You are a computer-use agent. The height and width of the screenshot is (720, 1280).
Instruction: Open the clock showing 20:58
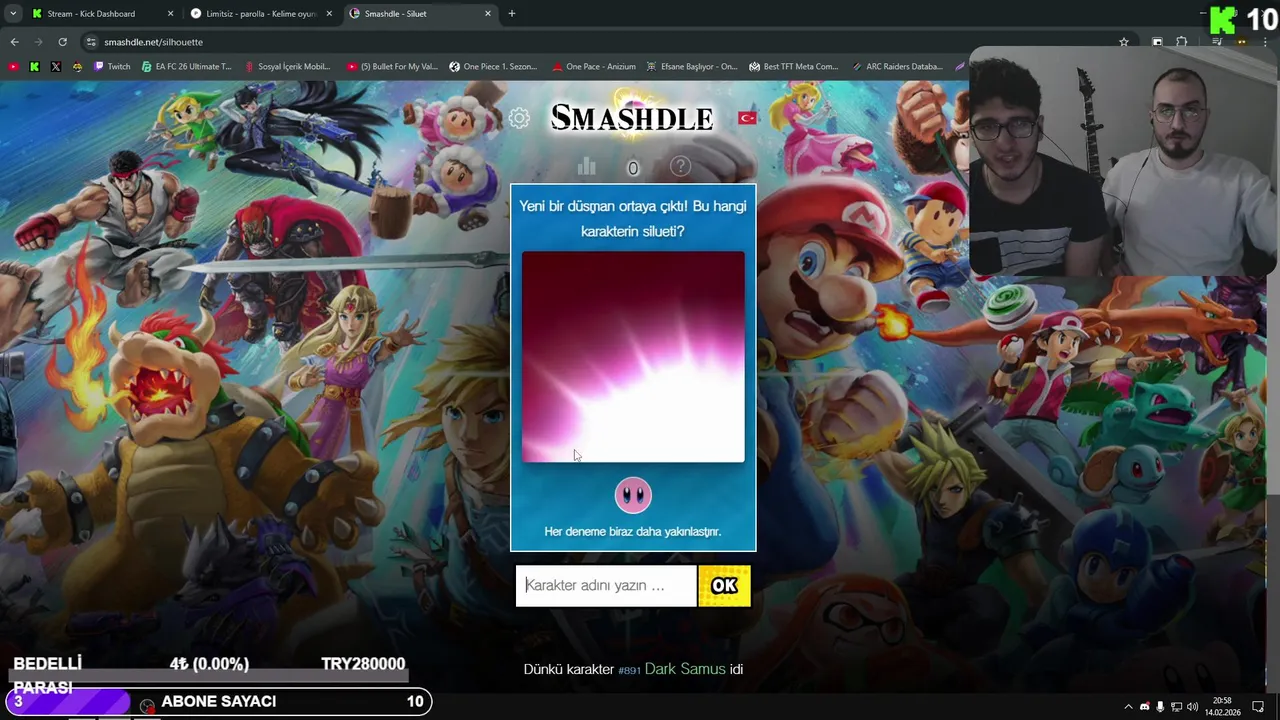(x=1223, y=707)
